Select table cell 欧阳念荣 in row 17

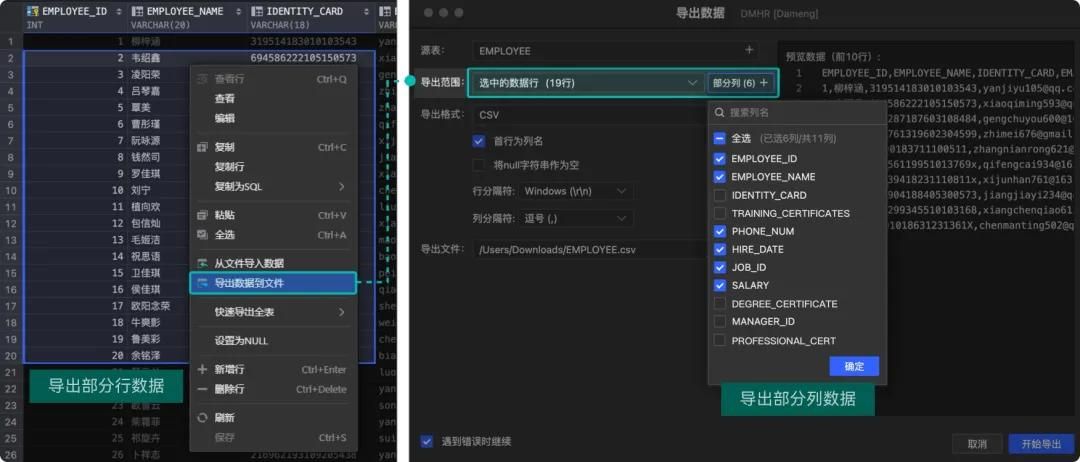point(151,306)
